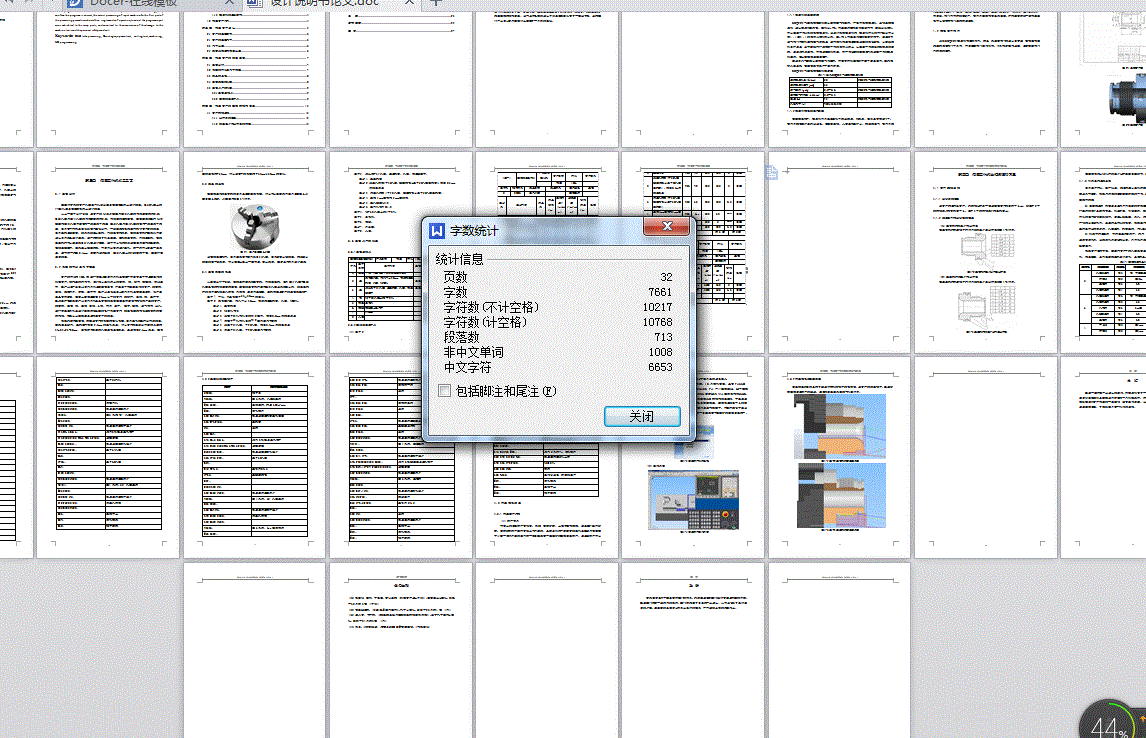Click the value 6653
The width and height of the screenshot is (1146, 738).
pyautogui.click(x=661, y=368)
